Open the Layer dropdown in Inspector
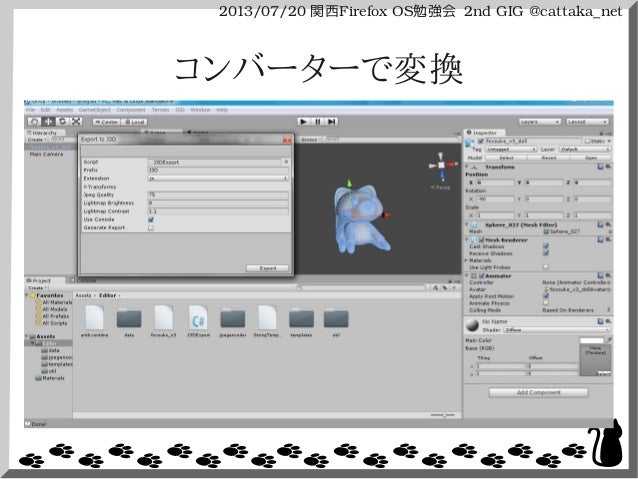The height and width of the screenshot is (479, 638). 584,149
